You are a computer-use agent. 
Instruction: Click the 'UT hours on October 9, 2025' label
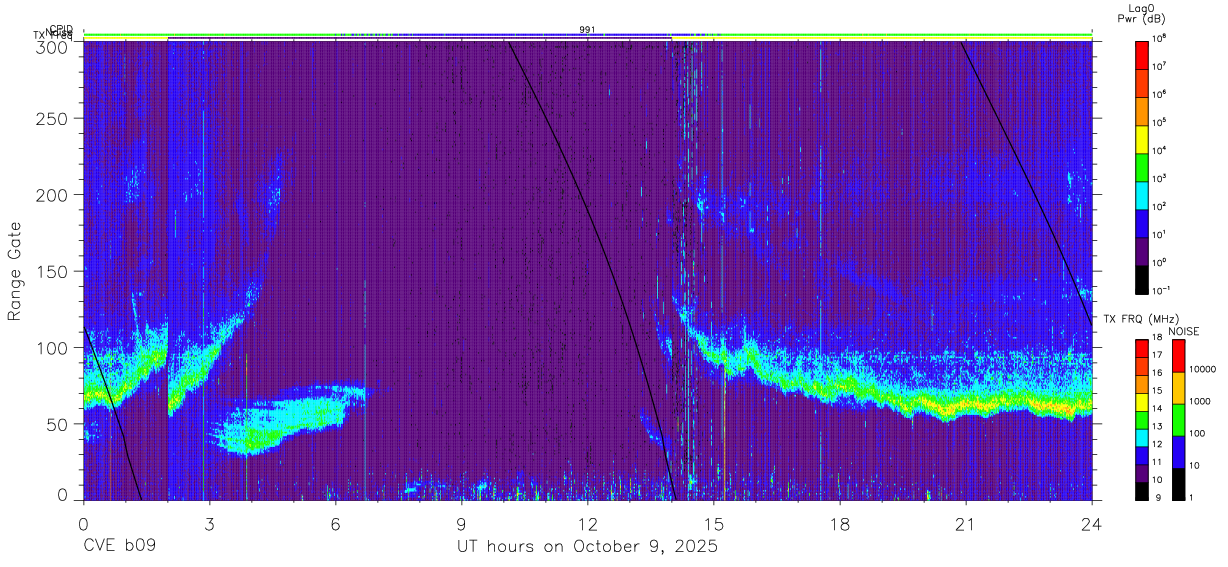pyautogui.click(x=587, y=547)
